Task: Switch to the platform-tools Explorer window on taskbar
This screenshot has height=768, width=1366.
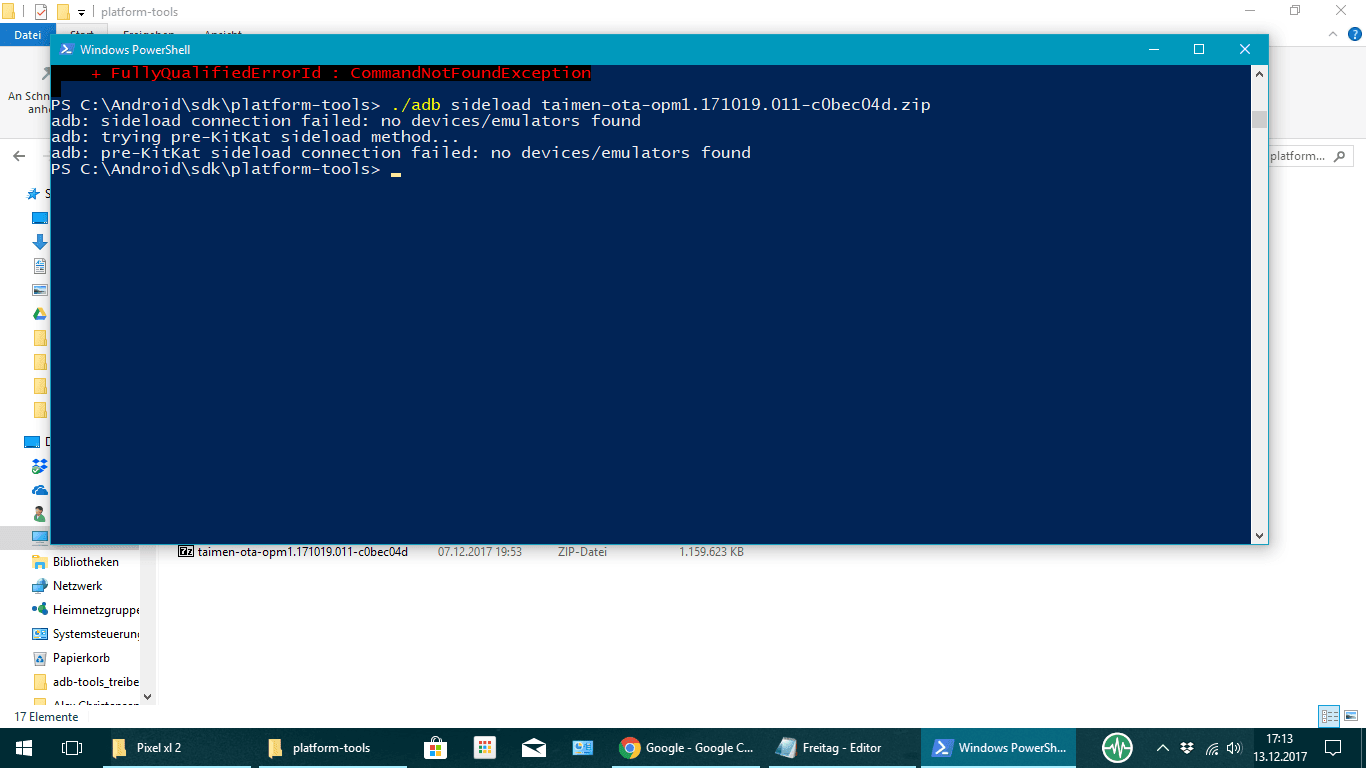Action: pyautogui.click(x=331, y=747)
